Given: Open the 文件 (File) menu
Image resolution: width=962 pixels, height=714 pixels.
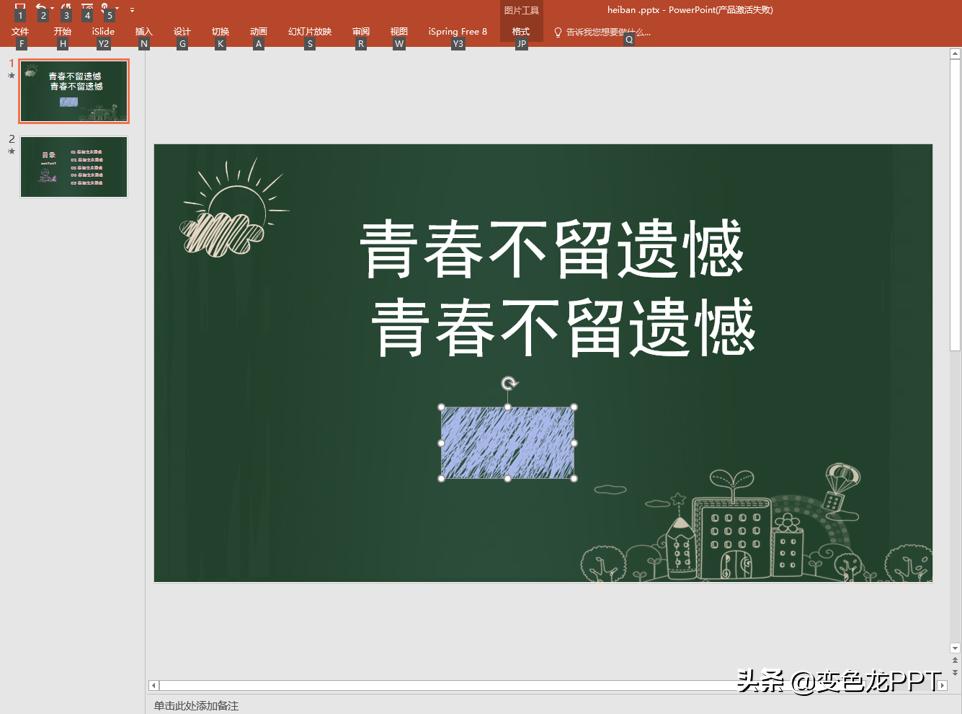Looking at the screenshot, I should pyautogui.click(x=20, y=31).
